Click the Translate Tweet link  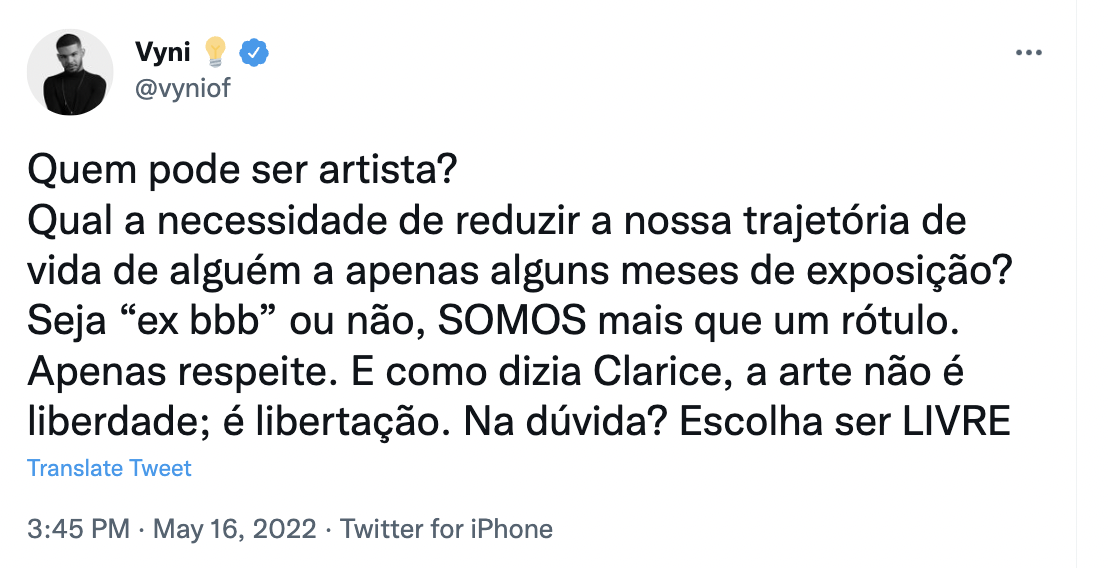tap(109, 467)
